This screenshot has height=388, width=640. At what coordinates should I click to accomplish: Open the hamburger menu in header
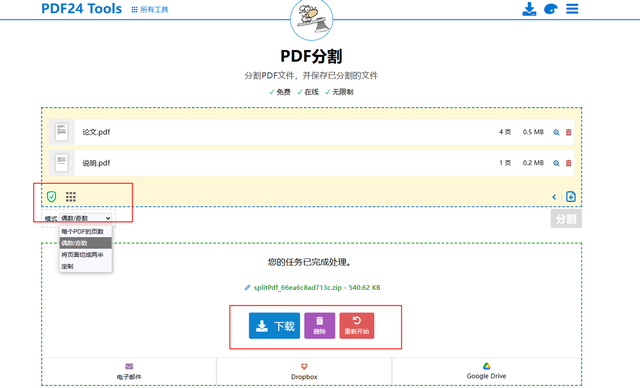tap(572, 9)
